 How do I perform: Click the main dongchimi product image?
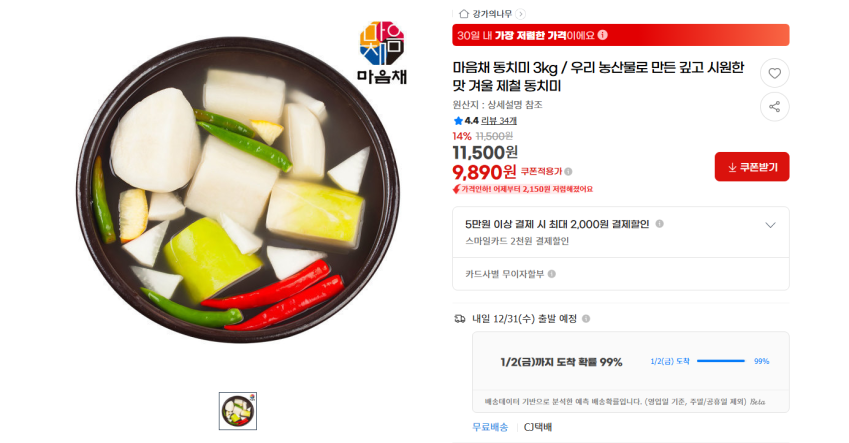point(238,190)
